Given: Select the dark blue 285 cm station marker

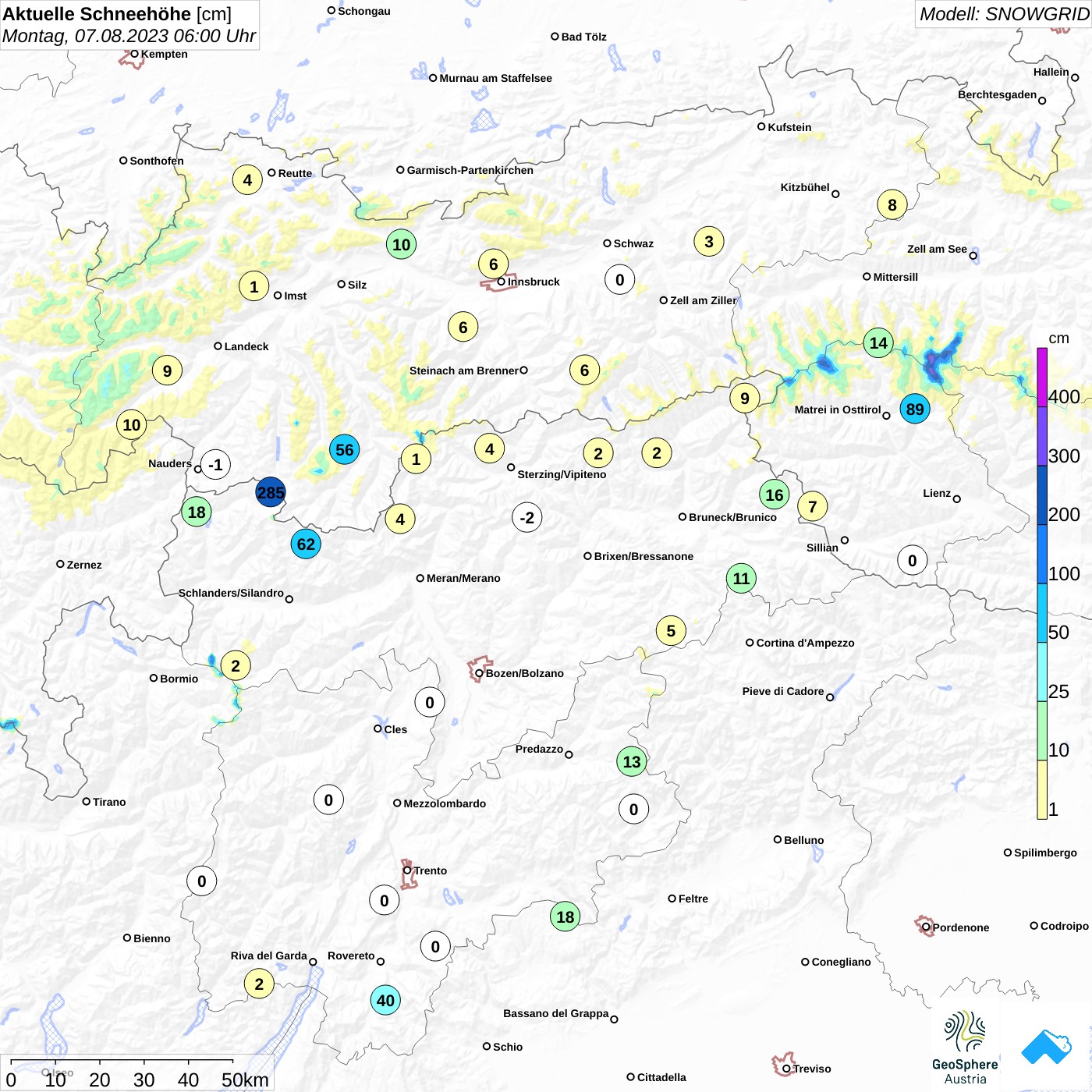Looking at the screenshot, I should (x=271, y=492).
